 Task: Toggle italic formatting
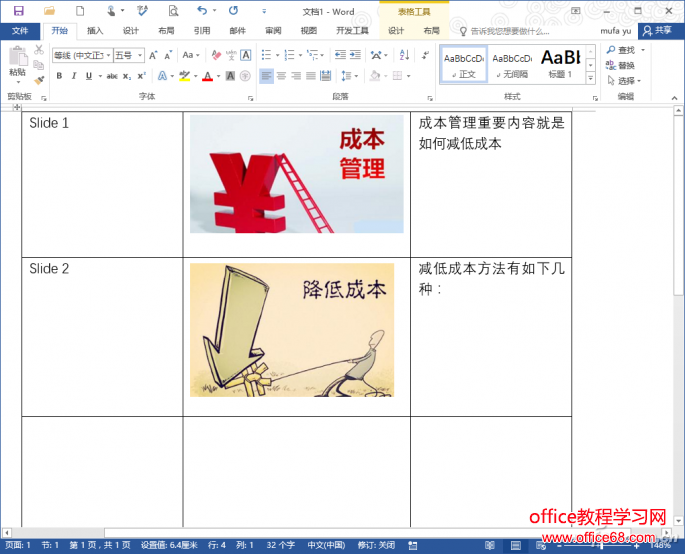click(74, 76)
